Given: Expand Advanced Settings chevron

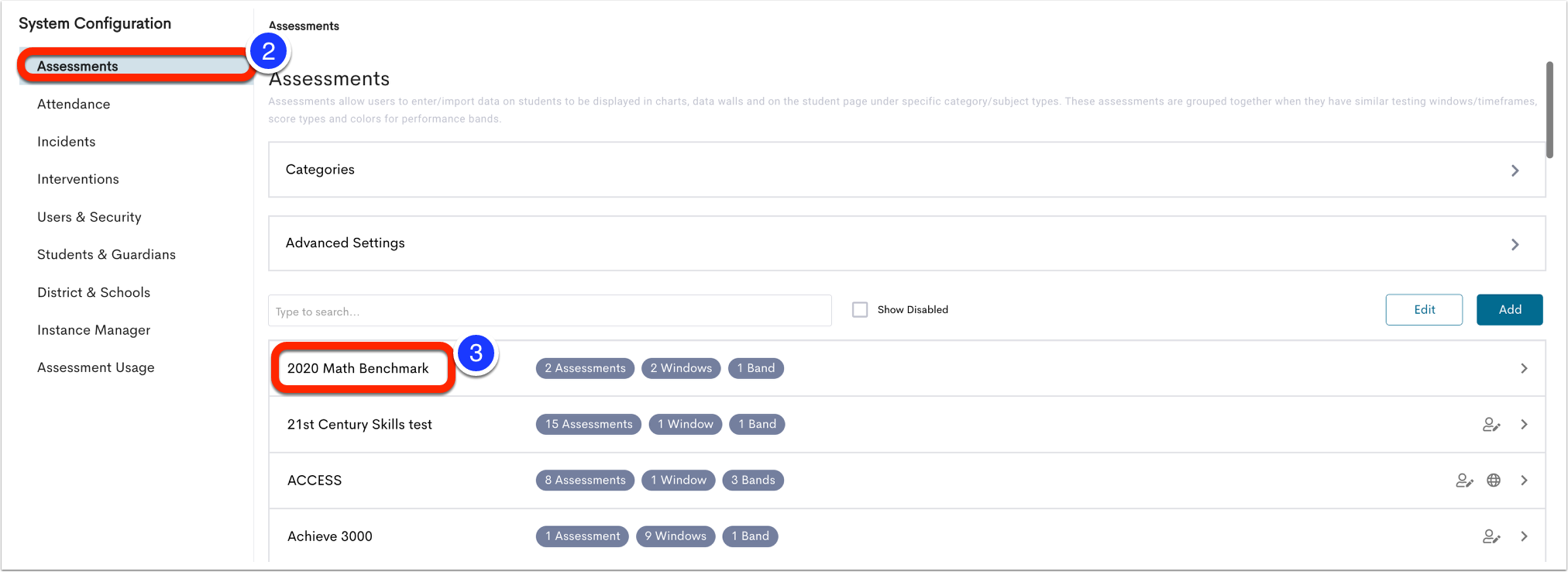Looking at the screenshot, I should coord(1515,245).
